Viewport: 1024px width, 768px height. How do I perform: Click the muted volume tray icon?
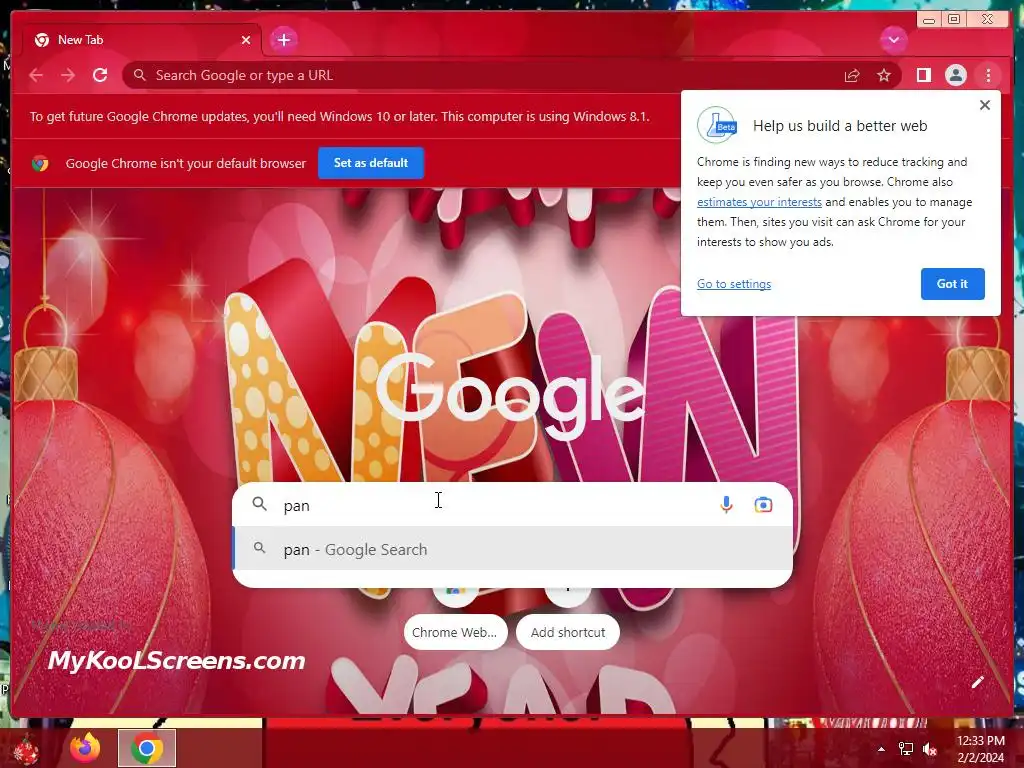tap(930, 749)
